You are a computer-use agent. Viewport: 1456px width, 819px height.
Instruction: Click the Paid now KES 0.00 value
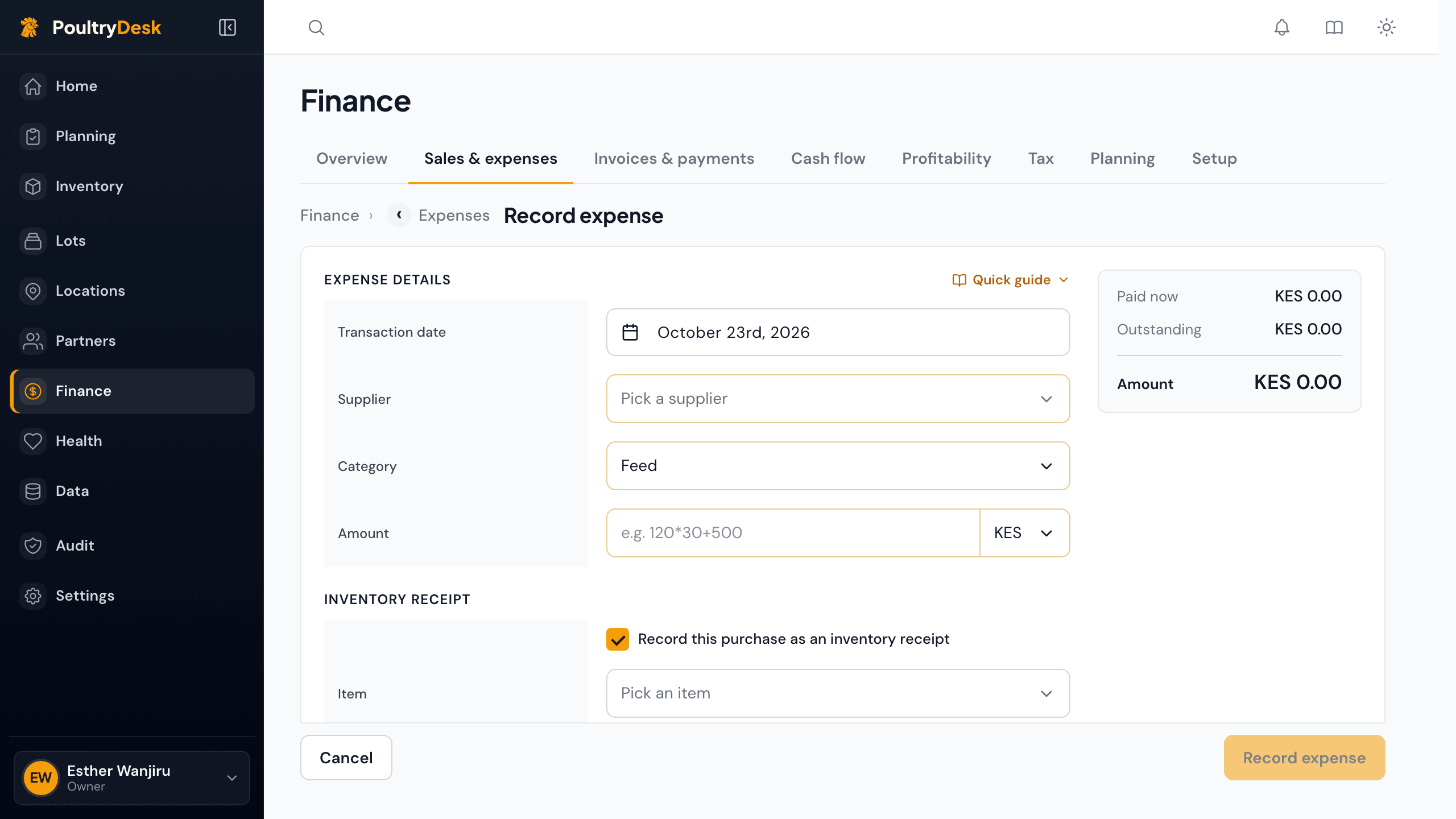[1308, 296]
